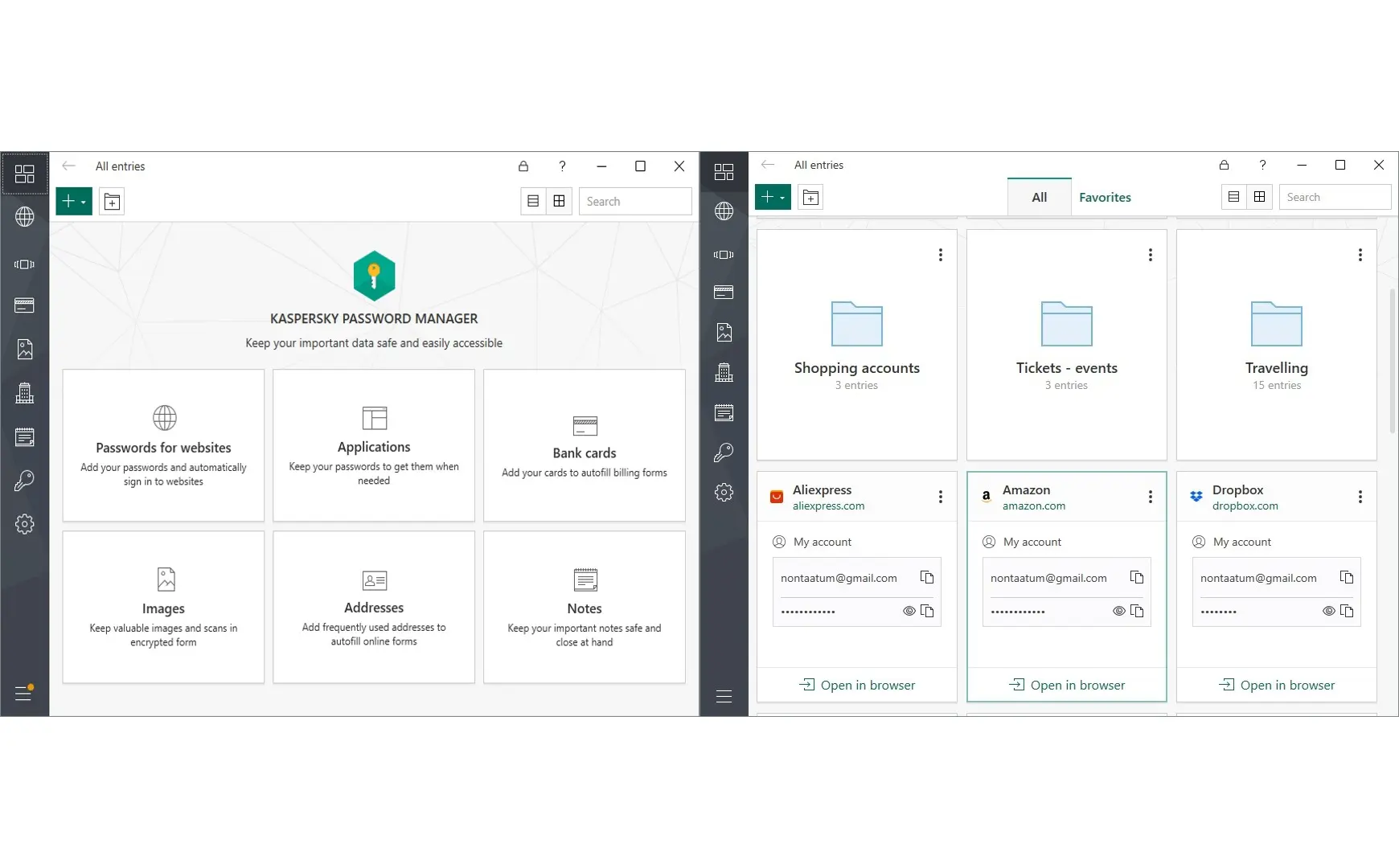
Task: Focus the Search field in left window
Action: click(x=635, y=202)
